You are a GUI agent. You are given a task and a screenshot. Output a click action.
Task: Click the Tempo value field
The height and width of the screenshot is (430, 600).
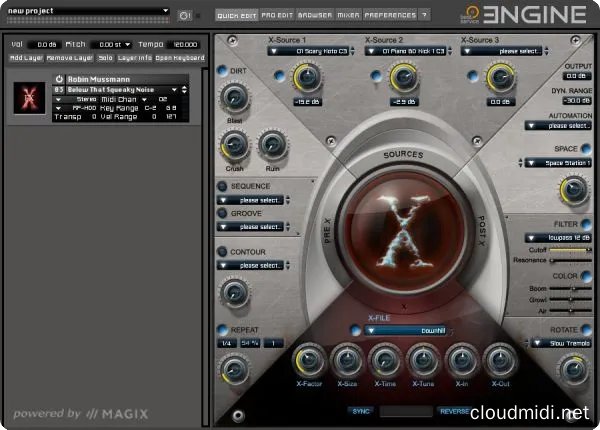[182, 45]
